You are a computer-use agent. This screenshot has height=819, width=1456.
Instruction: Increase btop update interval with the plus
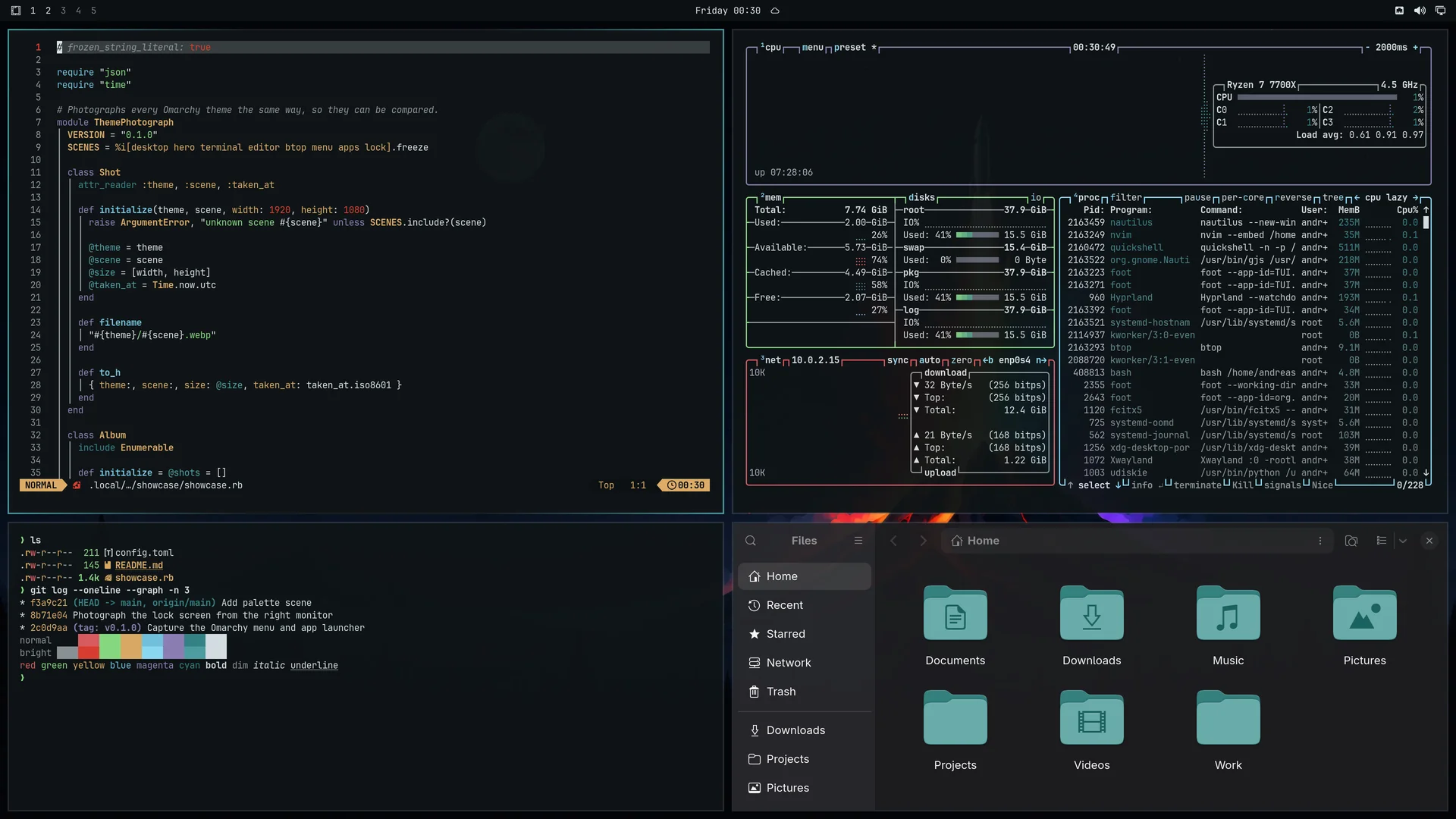coord(1415,47)
